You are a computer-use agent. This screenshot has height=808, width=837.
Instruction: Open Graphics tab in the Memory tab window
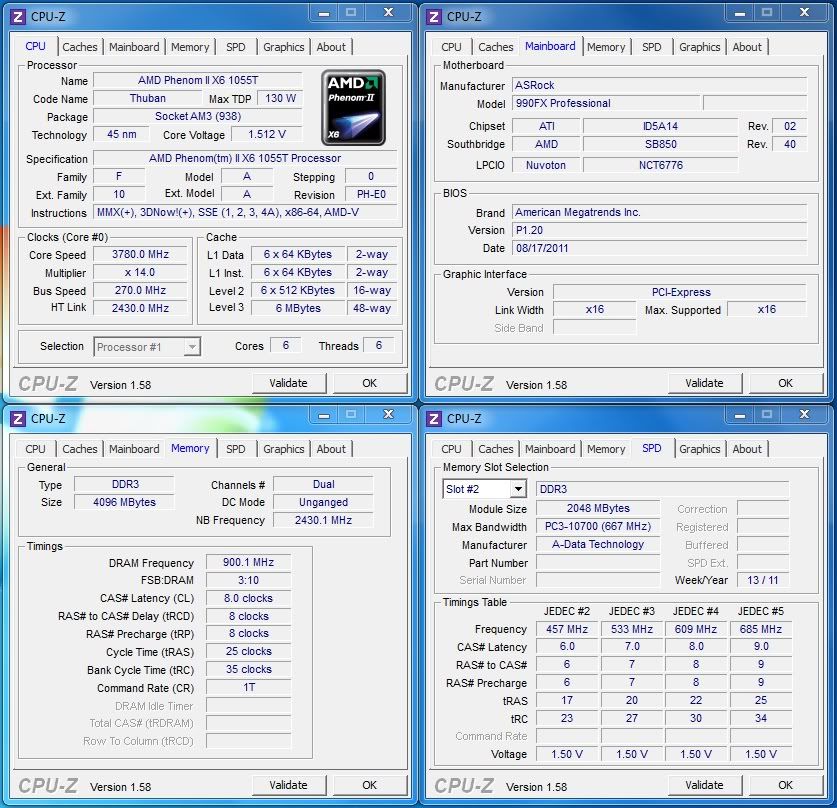click(283, 449)
